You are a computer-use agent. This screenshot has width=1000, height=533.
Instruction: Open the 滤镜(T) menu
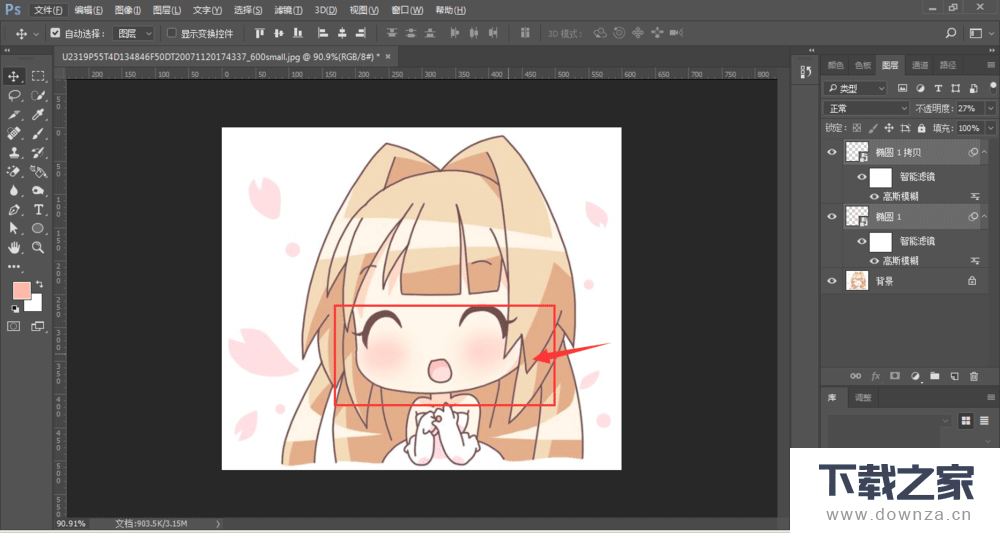(288, 10)
